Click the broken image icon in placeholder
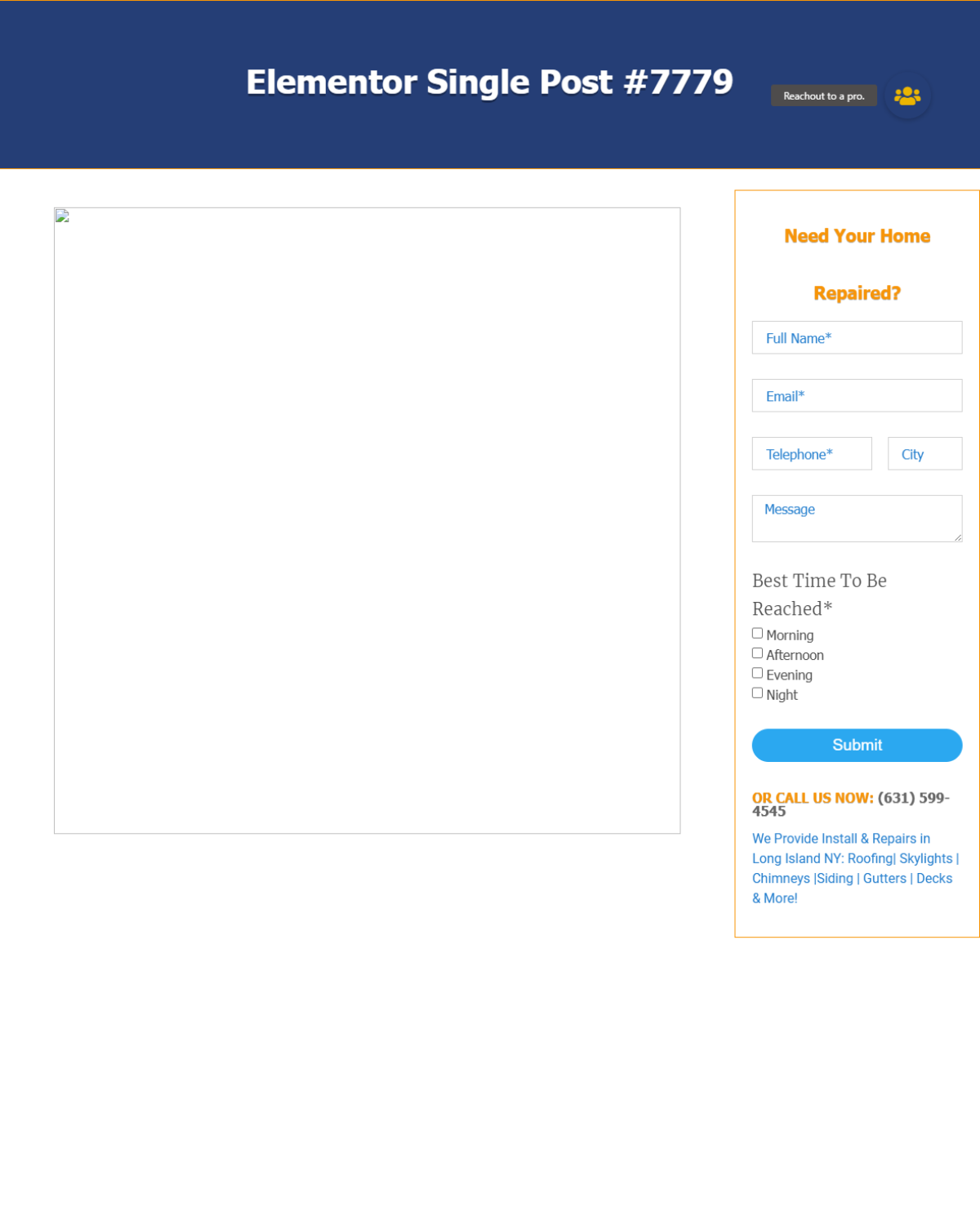 [62, 216]
